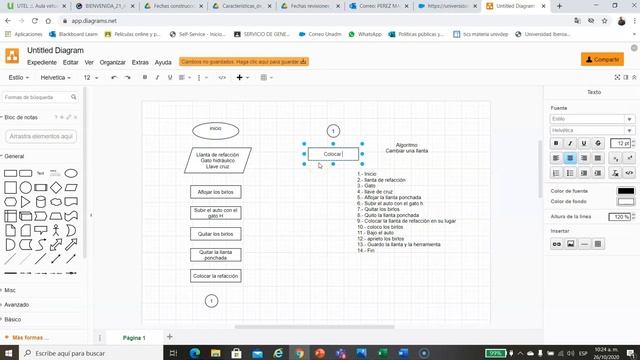Open the Ayuda menu
The height and width of the screenshot is (360, 640).
tap(163, 62)
